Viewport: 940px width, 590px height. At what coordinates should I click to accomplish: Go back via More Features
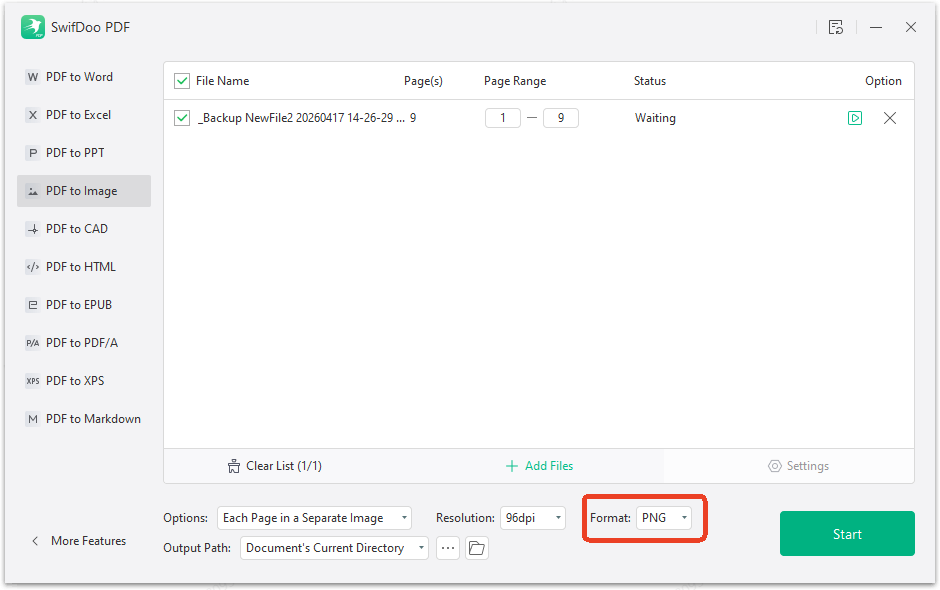pos(79,541)
